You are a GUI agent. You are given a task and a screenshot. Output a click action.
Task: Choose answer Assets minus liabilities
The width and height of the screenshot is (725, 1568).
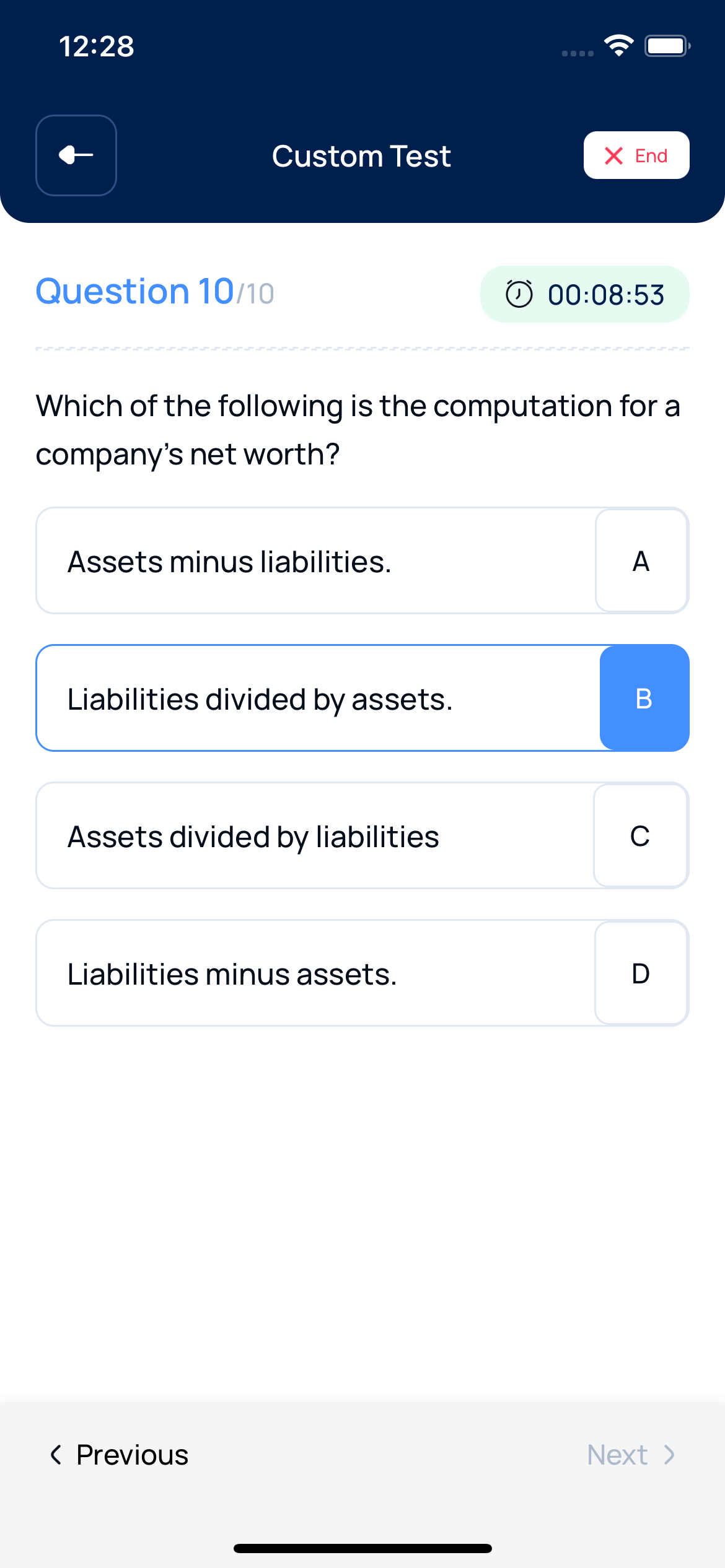[x=362, y=561]
